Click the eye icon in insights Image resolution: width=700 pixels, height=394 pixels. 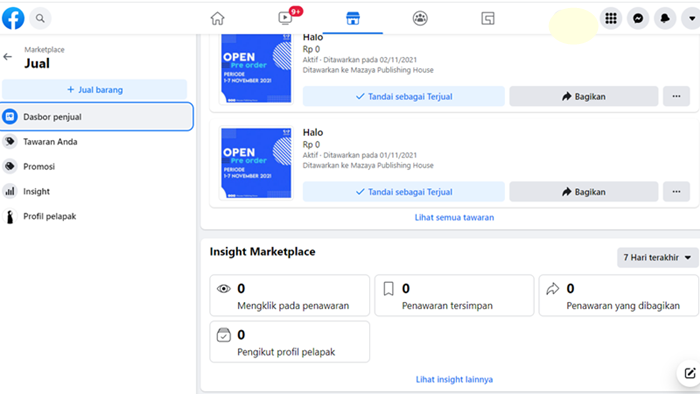224,289
